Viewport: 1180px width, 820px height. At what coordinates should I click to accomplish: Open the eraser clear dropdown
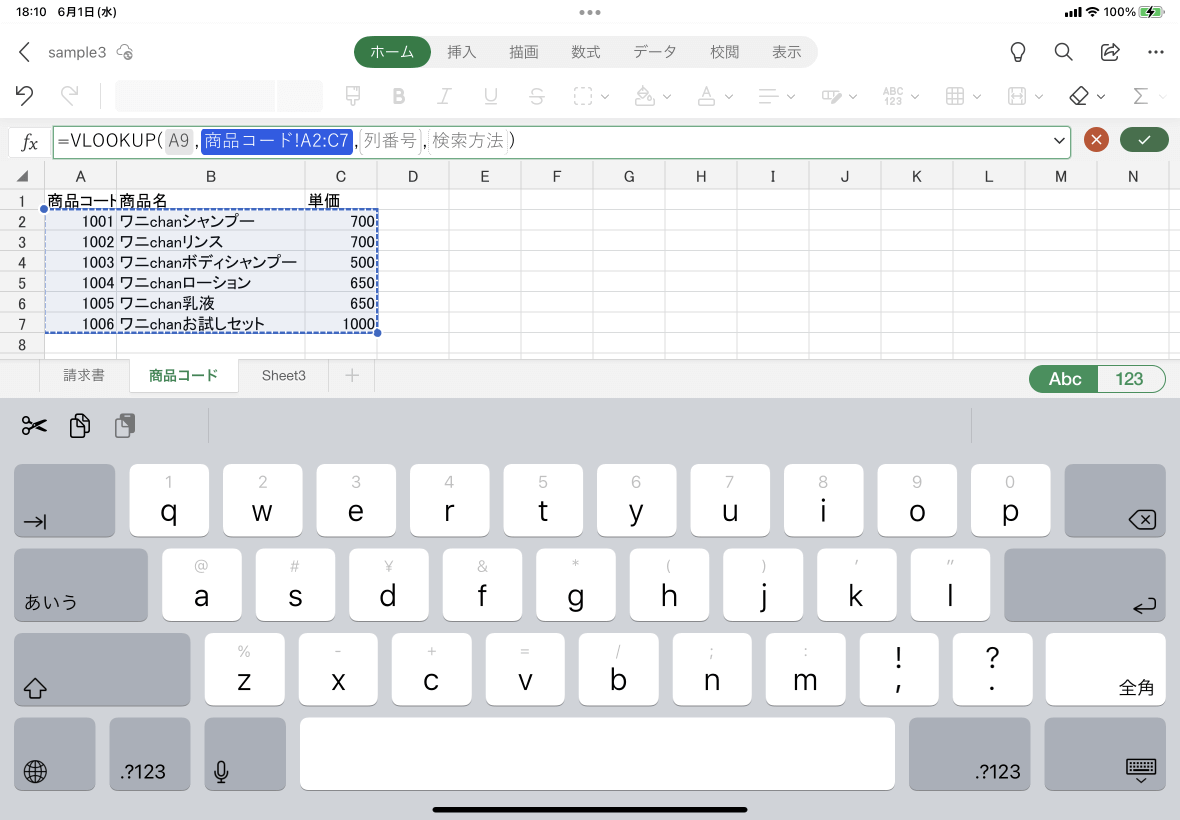pyautogui.click(x=1087, y=96)
